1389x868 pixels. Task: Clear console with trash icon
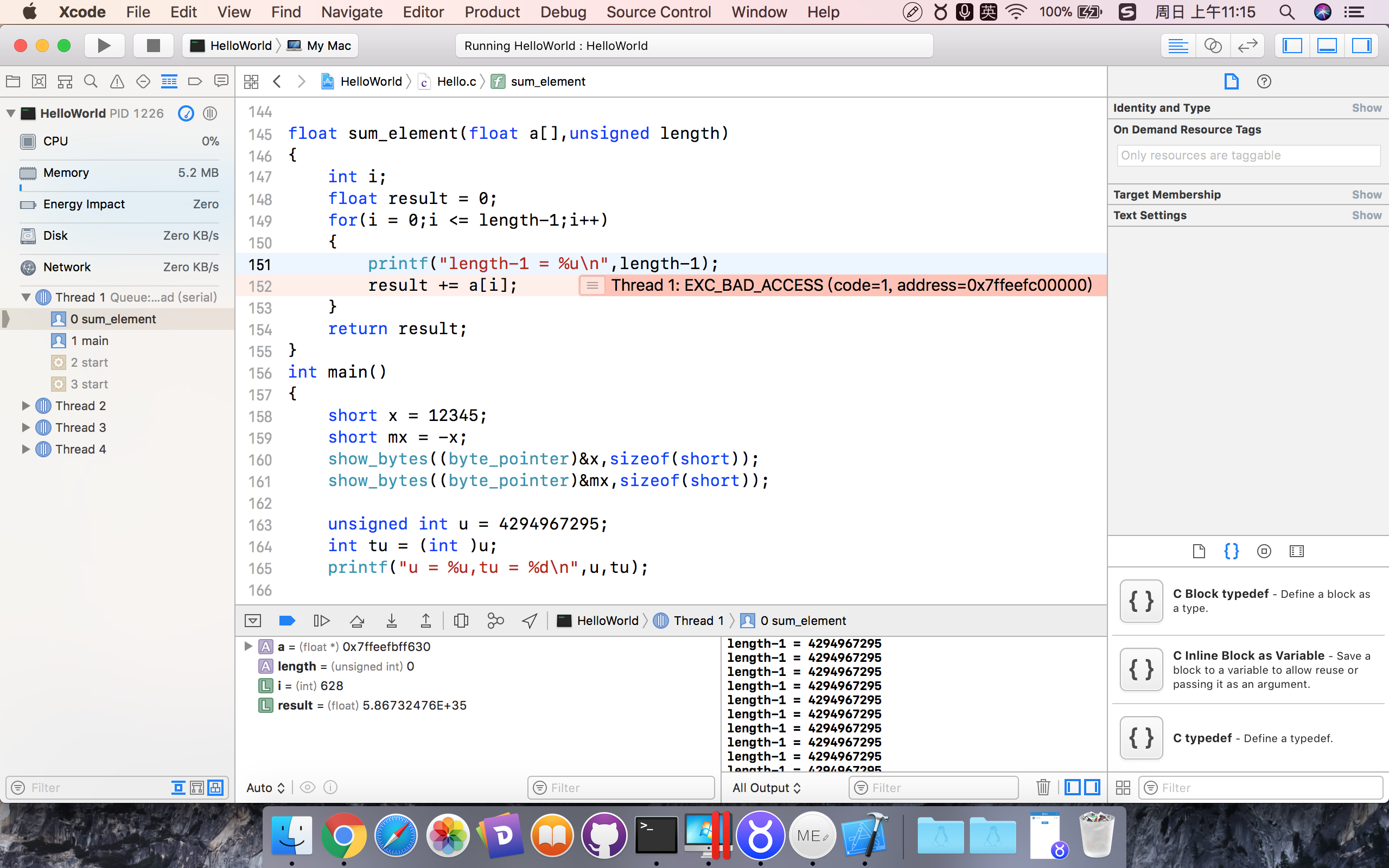point(1043,787)
